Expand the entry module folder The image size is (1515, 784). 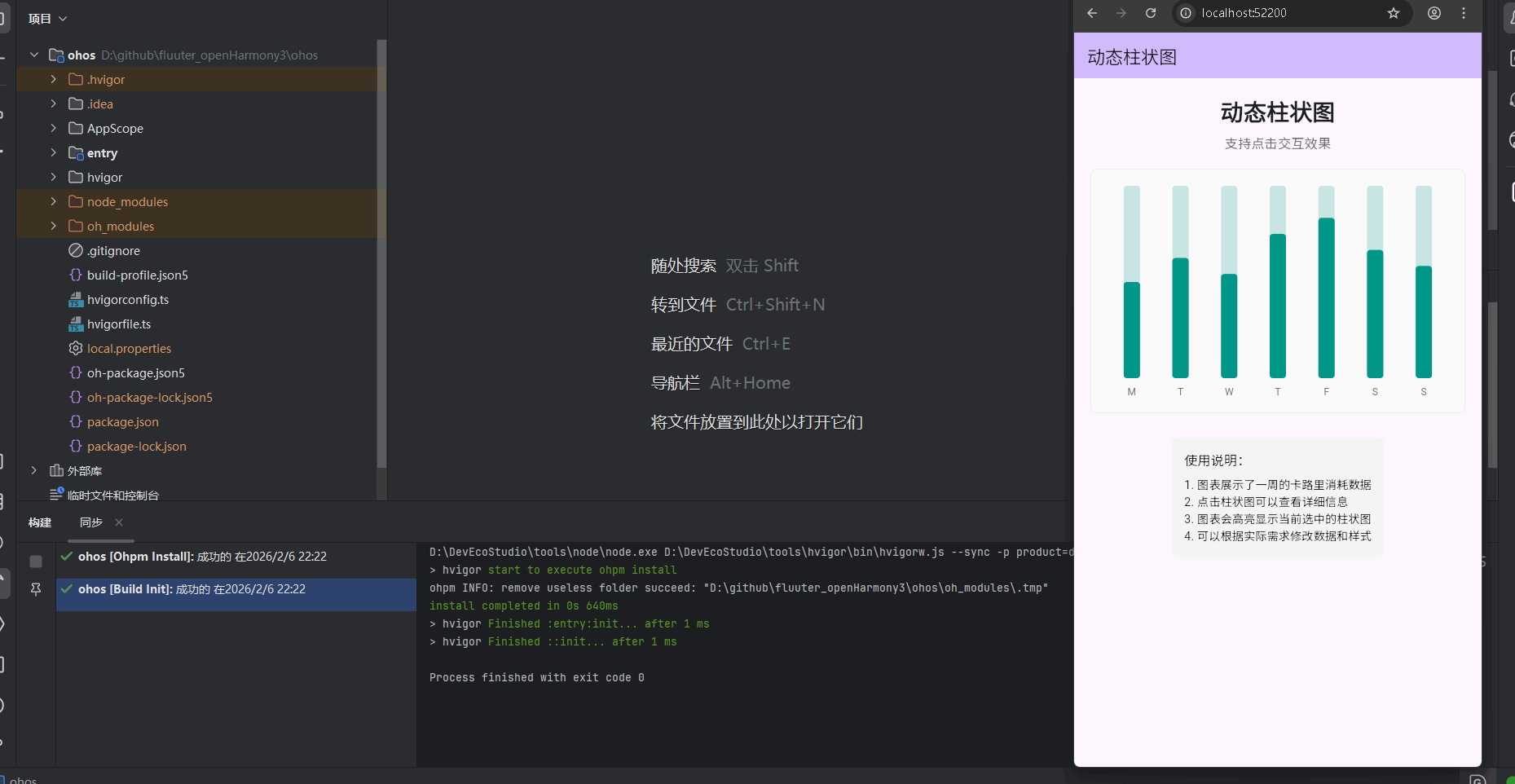pos(54,152)
